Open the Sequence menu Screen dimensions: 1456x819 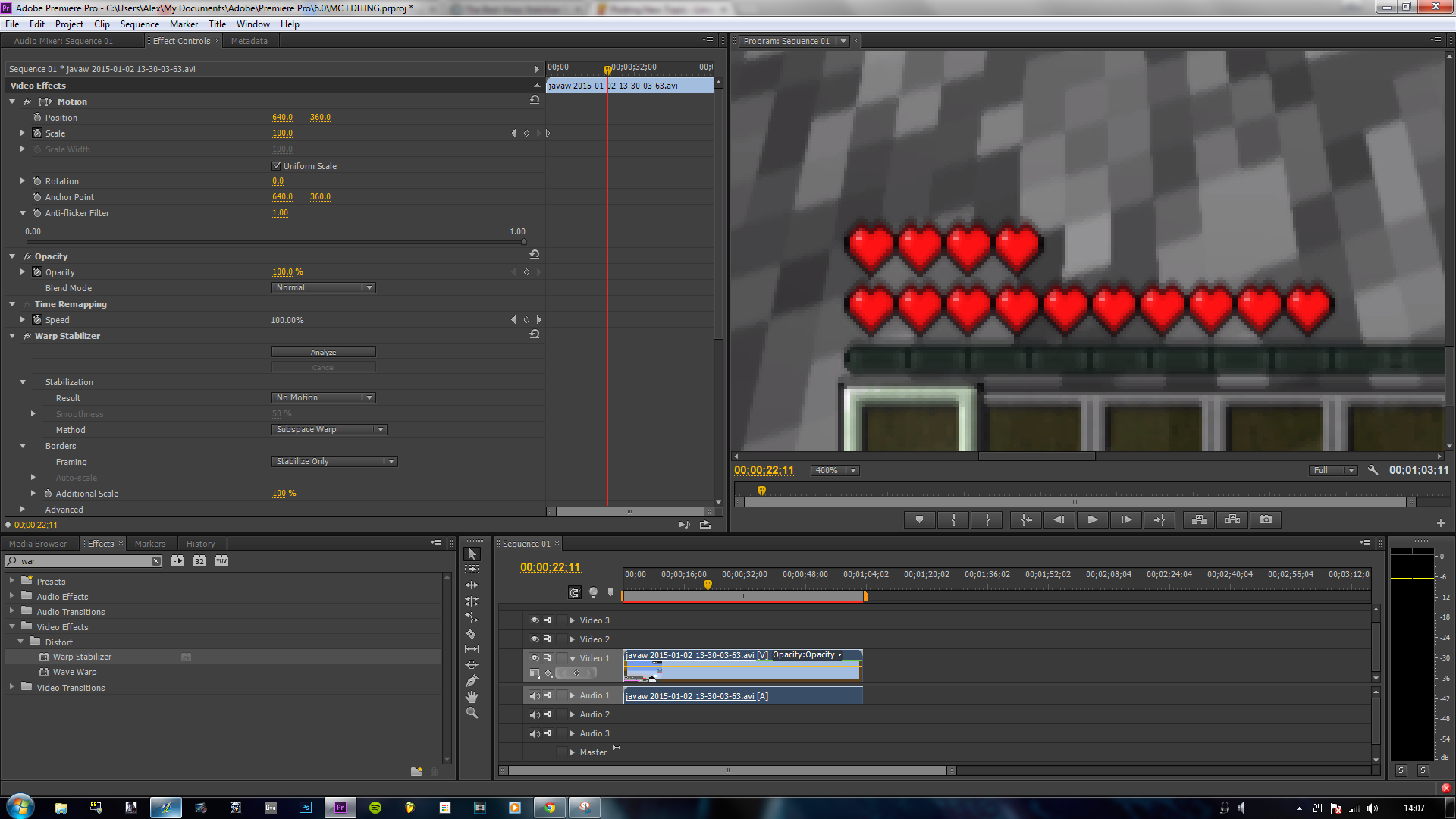(x=140, y=24)
